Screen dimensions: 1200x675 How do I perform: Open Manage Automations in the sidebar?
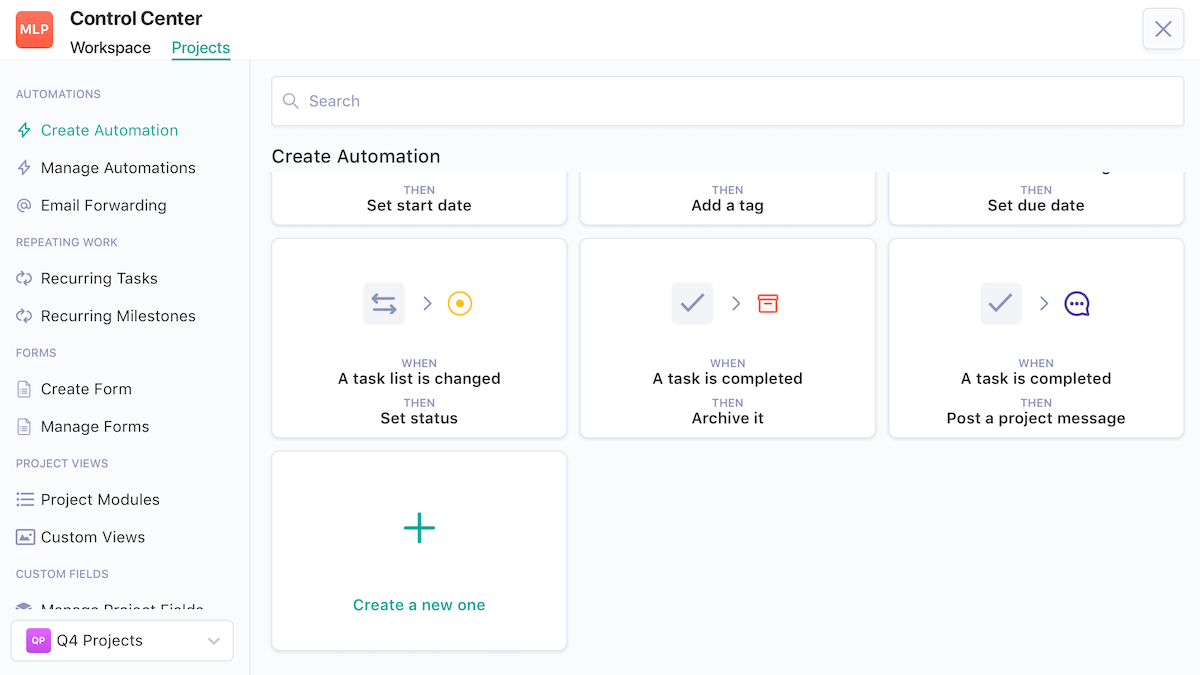click(x=118, y=168)
